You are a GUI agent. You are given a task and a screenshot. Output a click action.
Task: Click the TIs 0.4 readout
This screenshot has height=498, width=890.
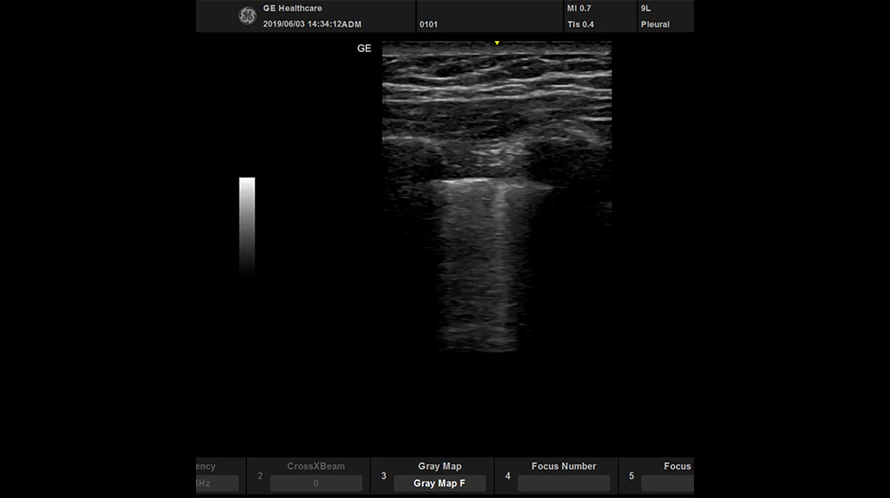pos(579,24)
